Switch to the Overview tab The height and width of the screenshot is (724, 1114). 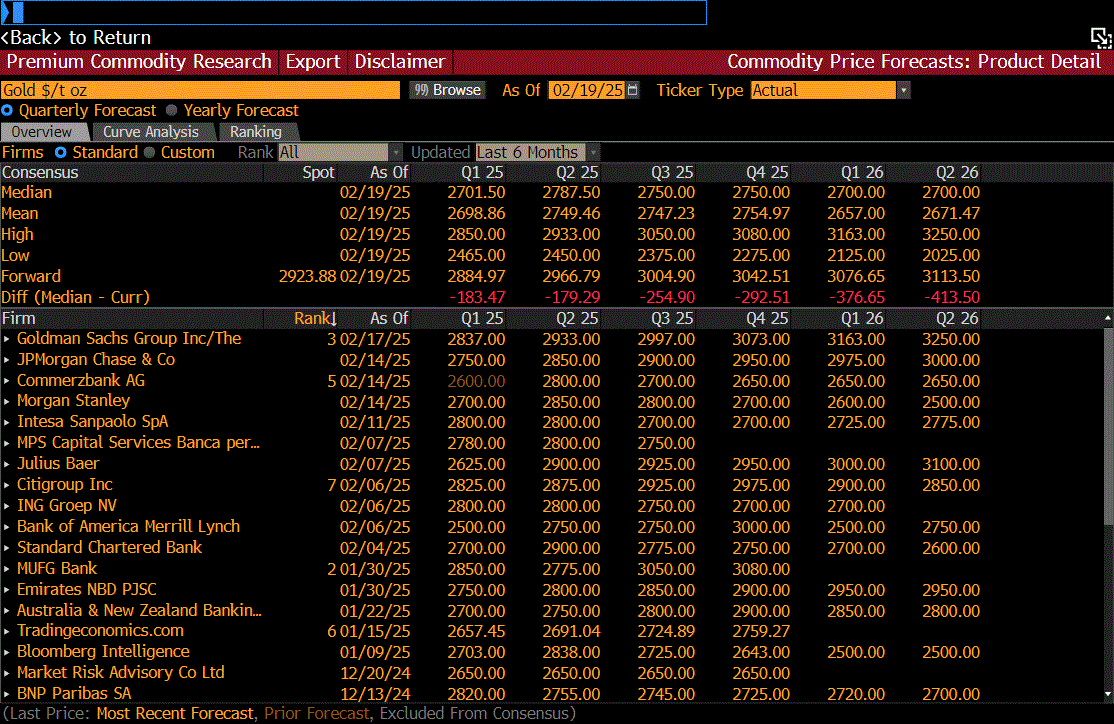pyautogui.click(x=42, y=132)
